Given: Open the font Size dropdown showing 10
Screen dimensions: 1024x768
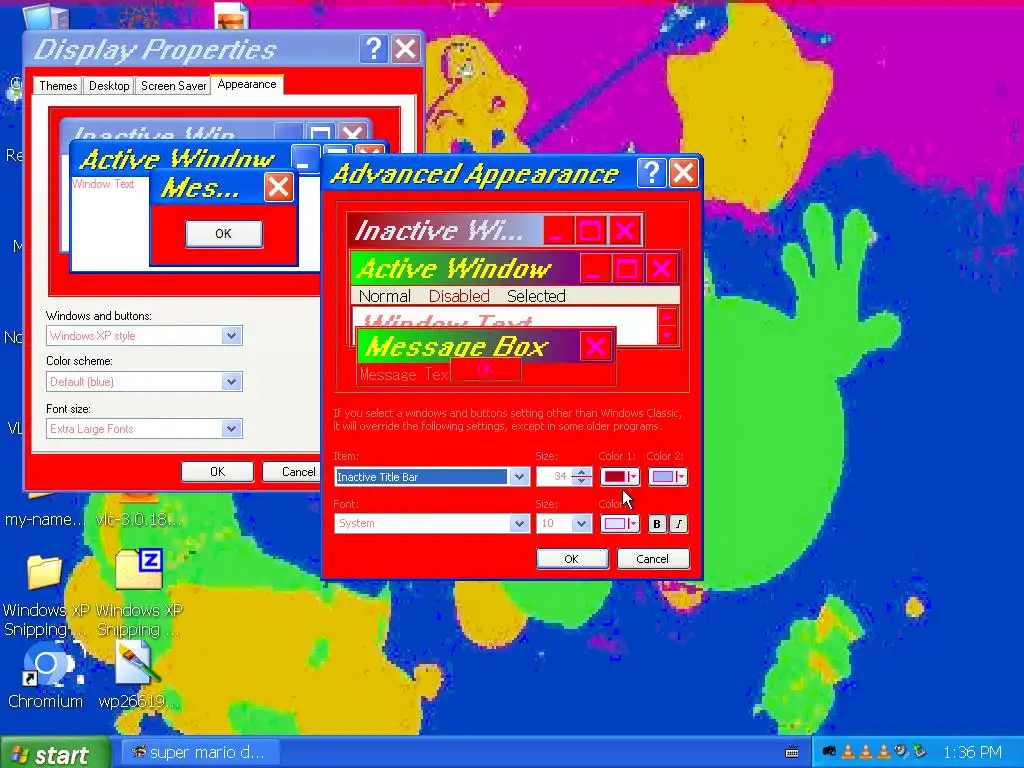Looking at the screenshot, I should coord(581,524).
